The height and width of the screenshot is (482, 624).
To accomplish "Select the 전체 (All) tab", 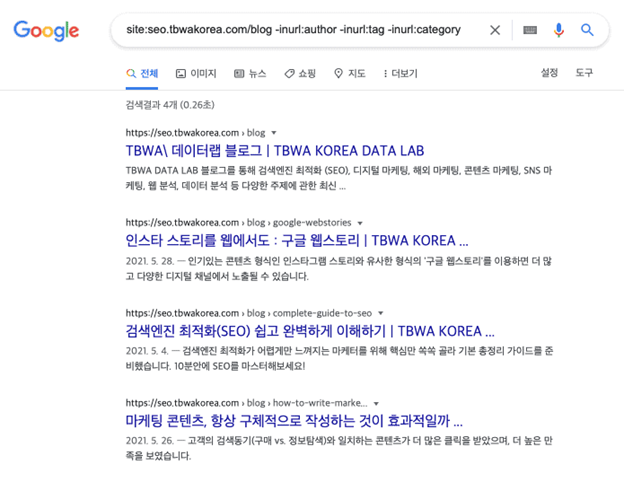I will pyautogui.click(x=142, y=74).
